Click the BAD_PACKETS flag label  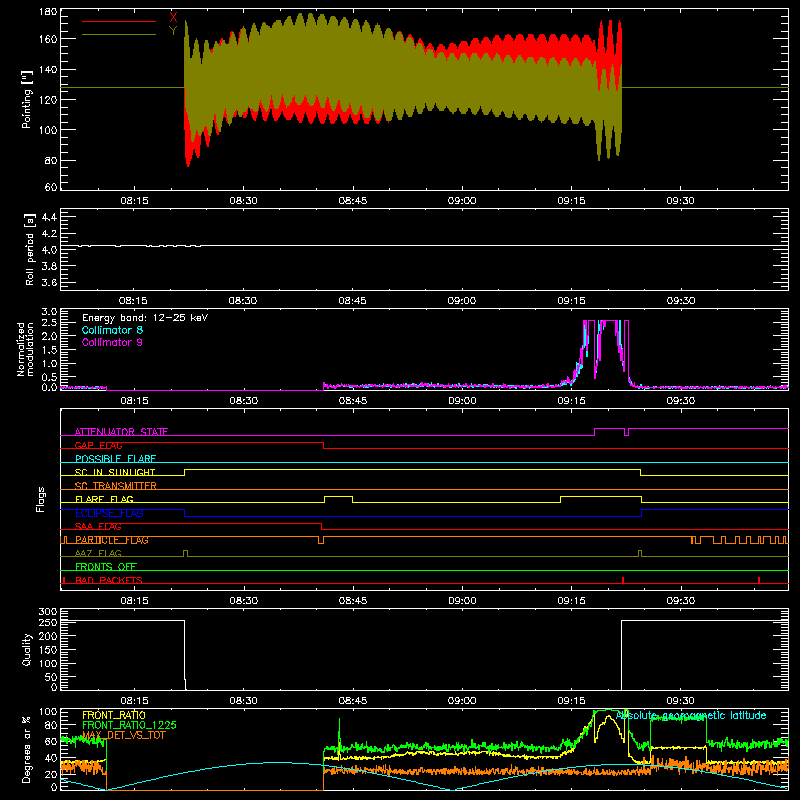click(x=109, y=580)
